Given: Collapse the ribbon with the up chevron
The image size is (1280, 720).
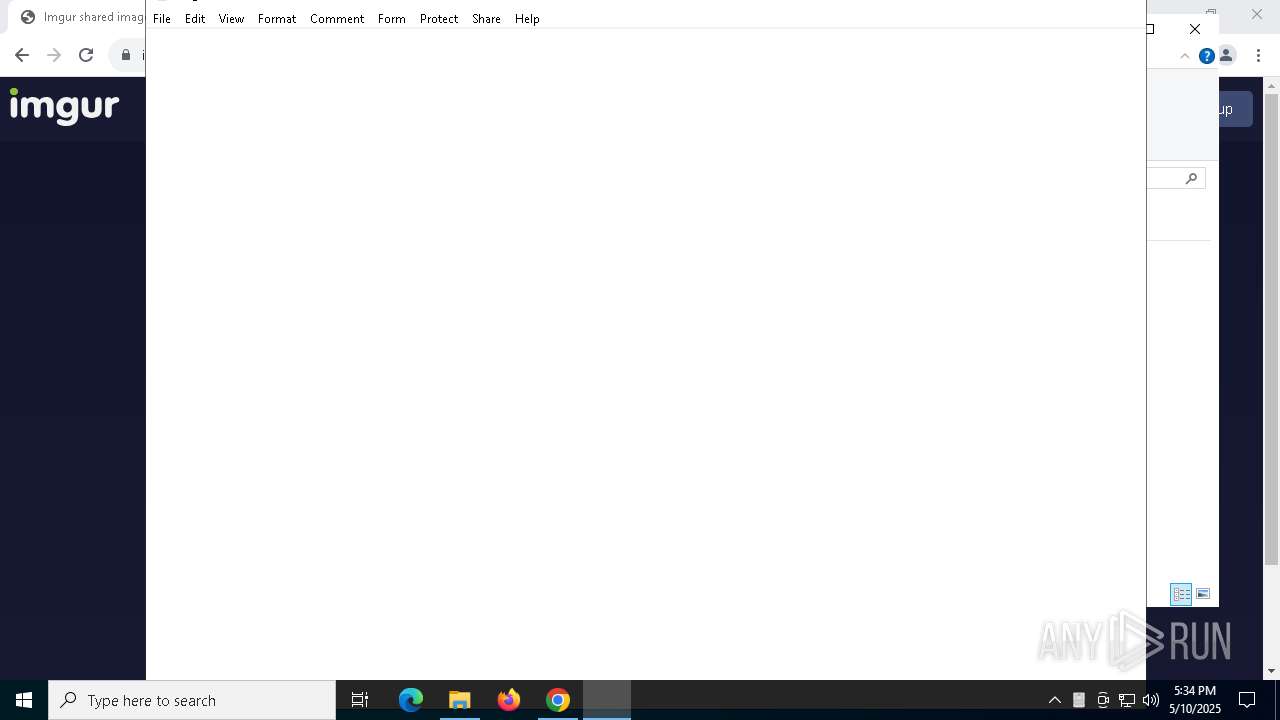Looking at the screenshot, I should [1185, 56].
